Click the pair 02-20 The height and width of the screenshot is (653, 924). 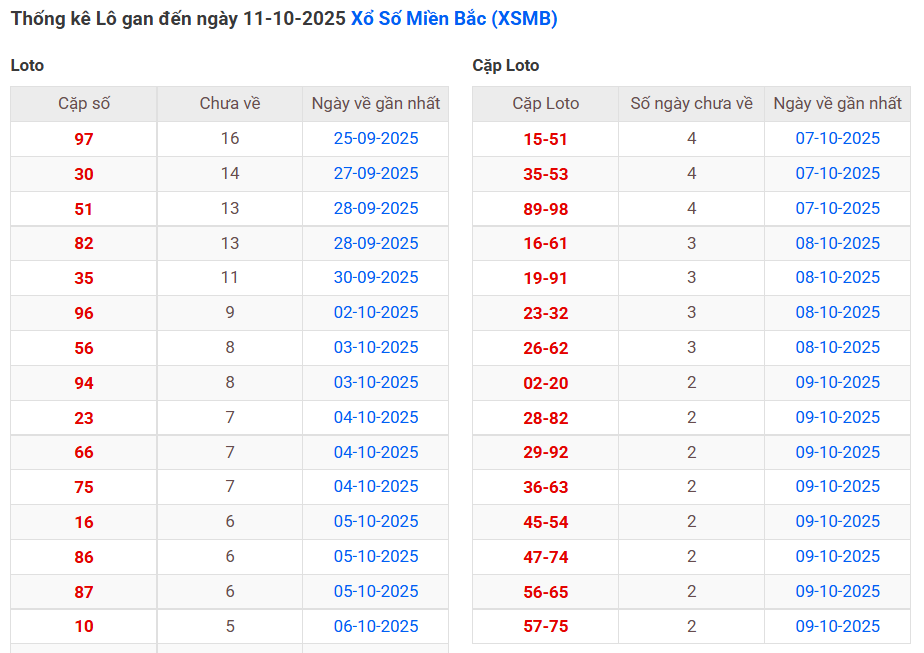point(546,383)
